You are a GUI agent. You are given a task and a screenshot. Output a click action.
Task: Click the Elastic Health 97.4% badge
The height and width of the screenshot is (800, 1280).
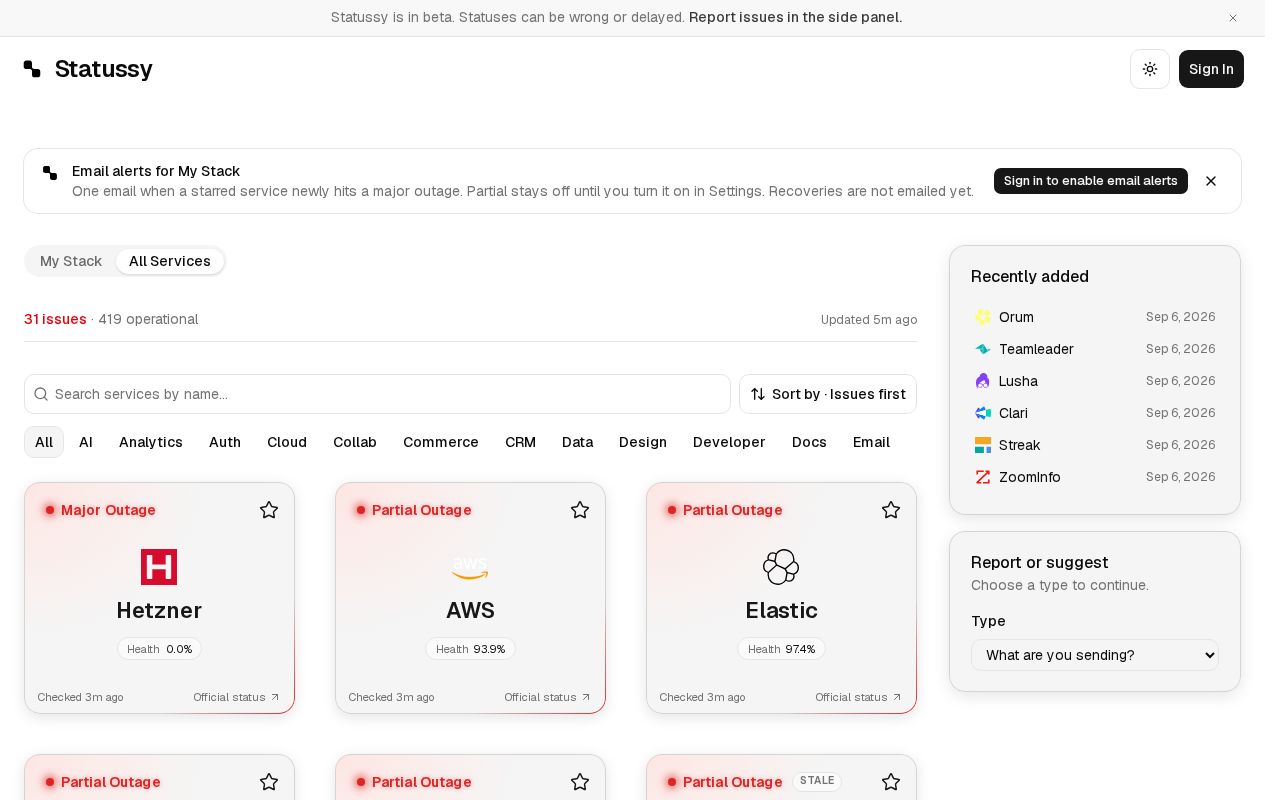pos(781,649)
